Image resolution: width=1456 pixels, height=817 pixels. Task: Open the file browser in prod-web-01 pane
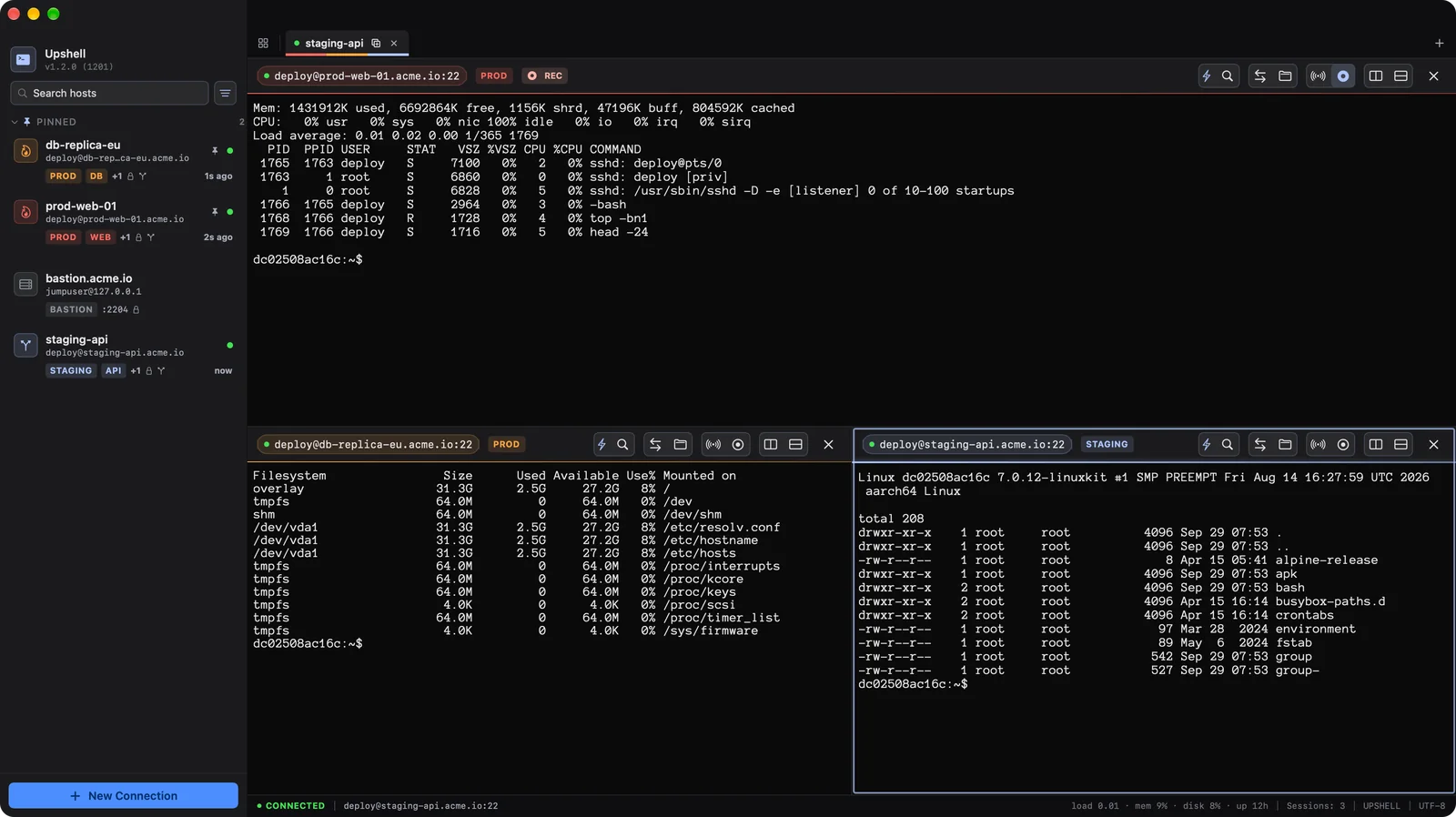1285,76
